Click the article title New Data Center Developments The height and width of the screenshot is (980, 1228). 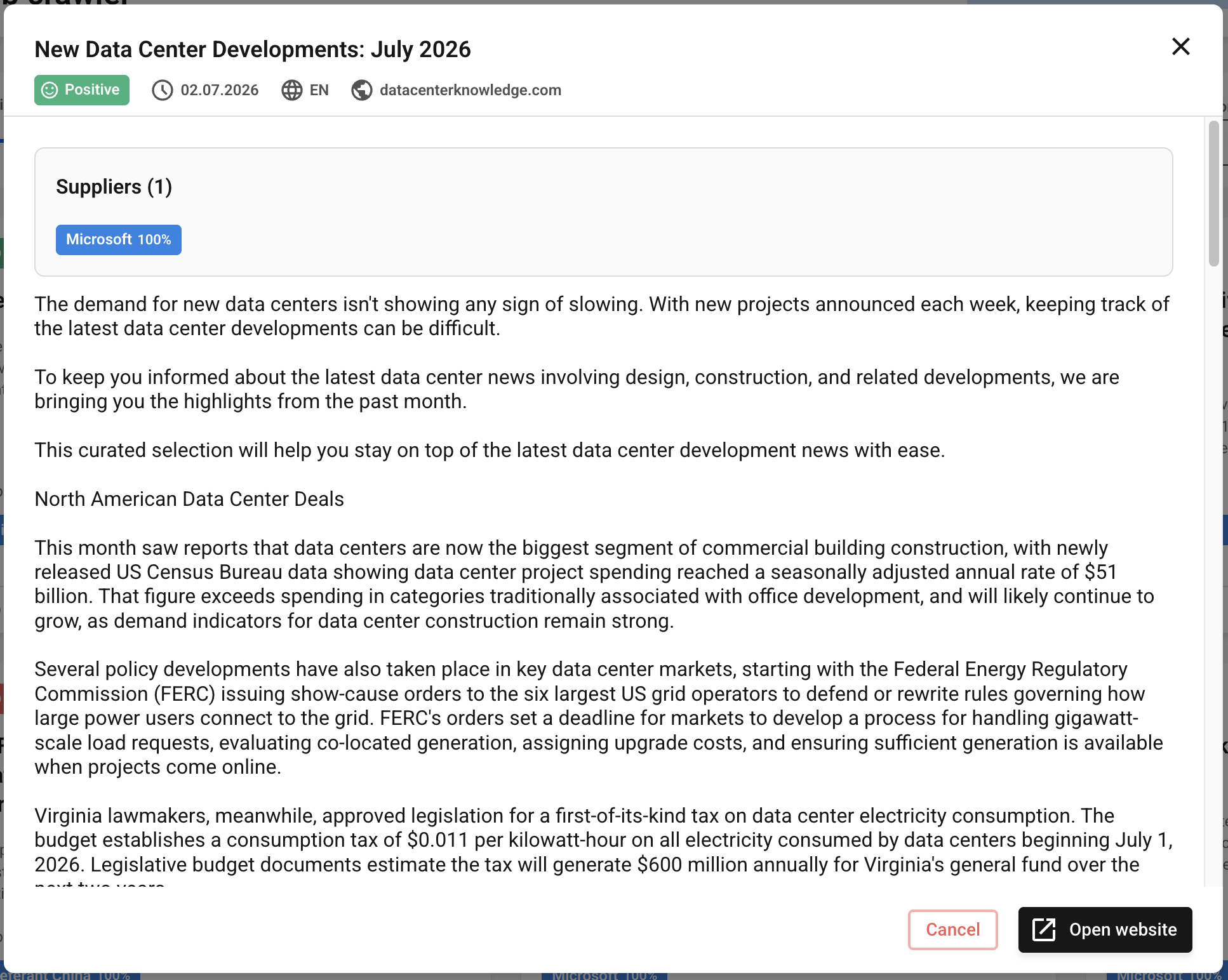click(x=253, y=50)
